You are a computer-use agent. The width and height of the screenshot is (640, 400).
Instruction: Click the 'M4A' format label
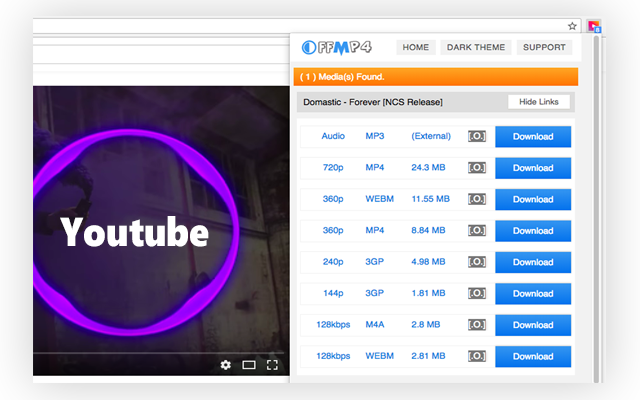375,324
